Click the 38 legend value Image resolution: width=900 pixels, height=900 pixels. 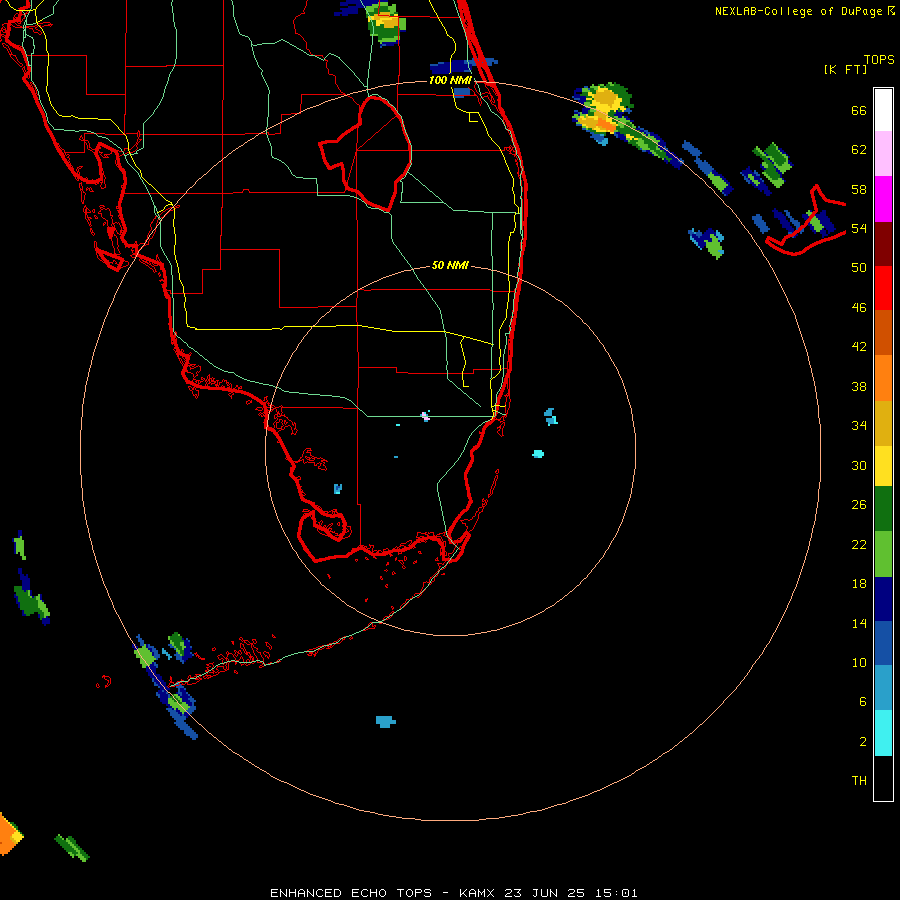coord(859,386)
